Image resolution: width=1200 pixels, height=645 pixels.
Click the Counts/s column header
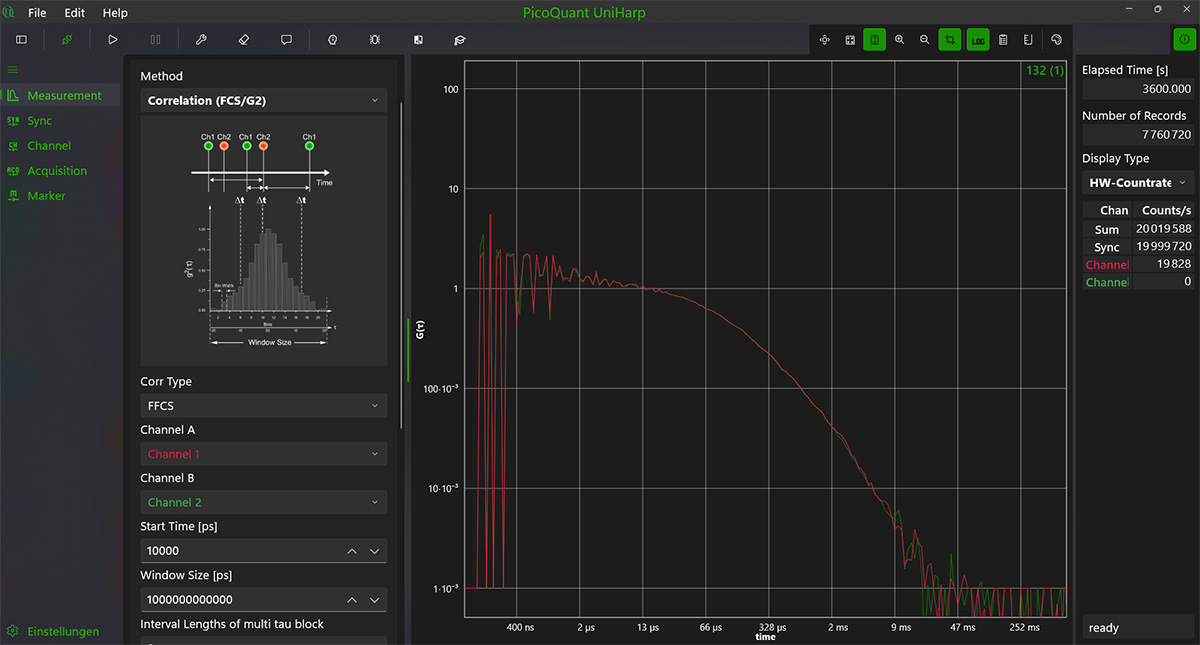pyautogui.click(x=1166, y=210)
